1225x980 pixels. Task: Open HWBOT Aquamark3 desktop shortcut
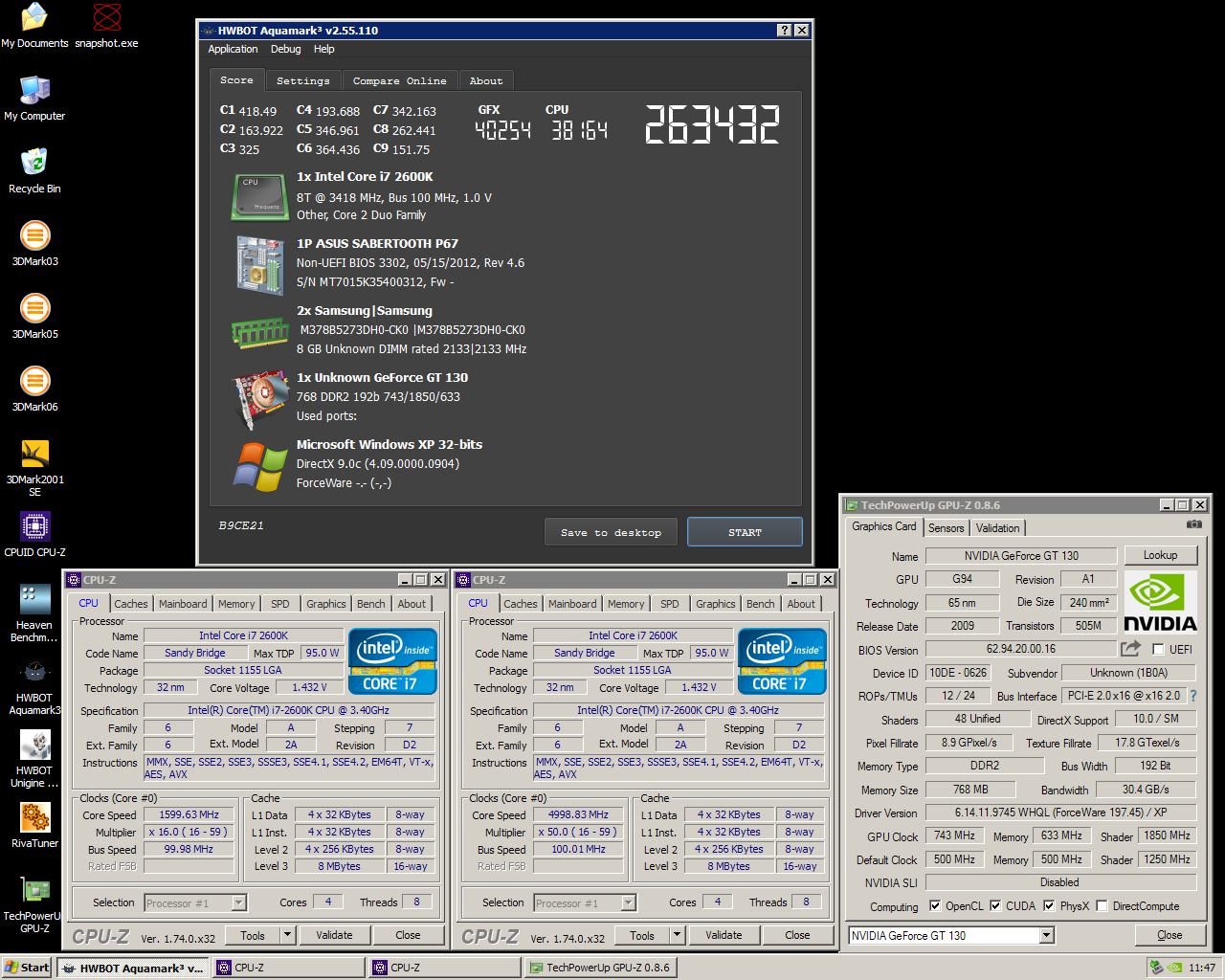click(34, 685)
